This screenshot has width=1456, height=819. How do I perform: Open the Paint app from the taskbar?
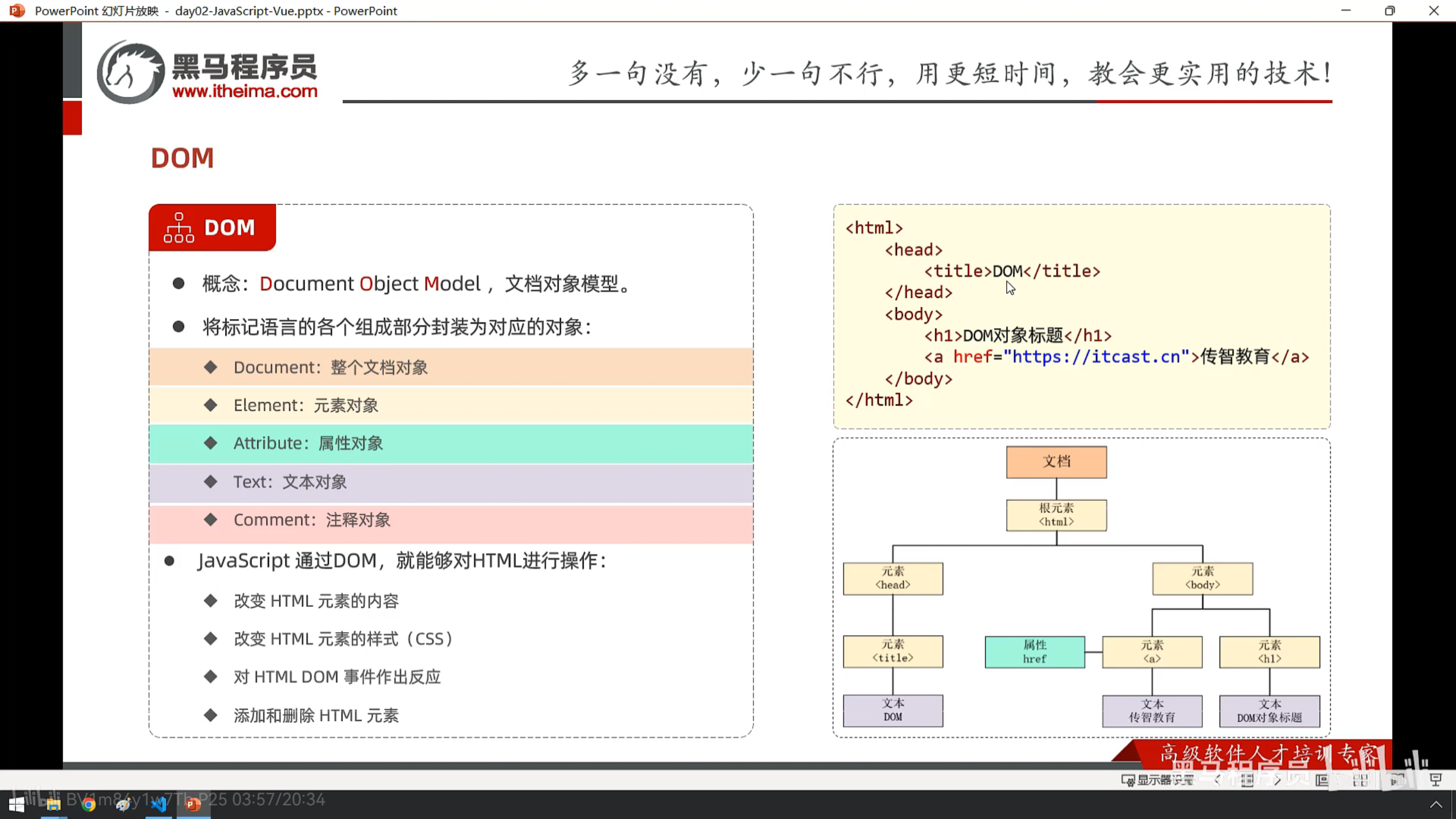[123, 804]
